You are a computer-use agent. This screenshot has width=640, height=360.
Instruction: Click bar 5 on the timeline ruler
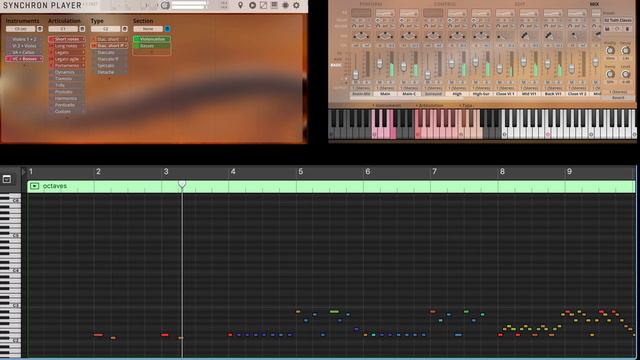coord(300,172)
